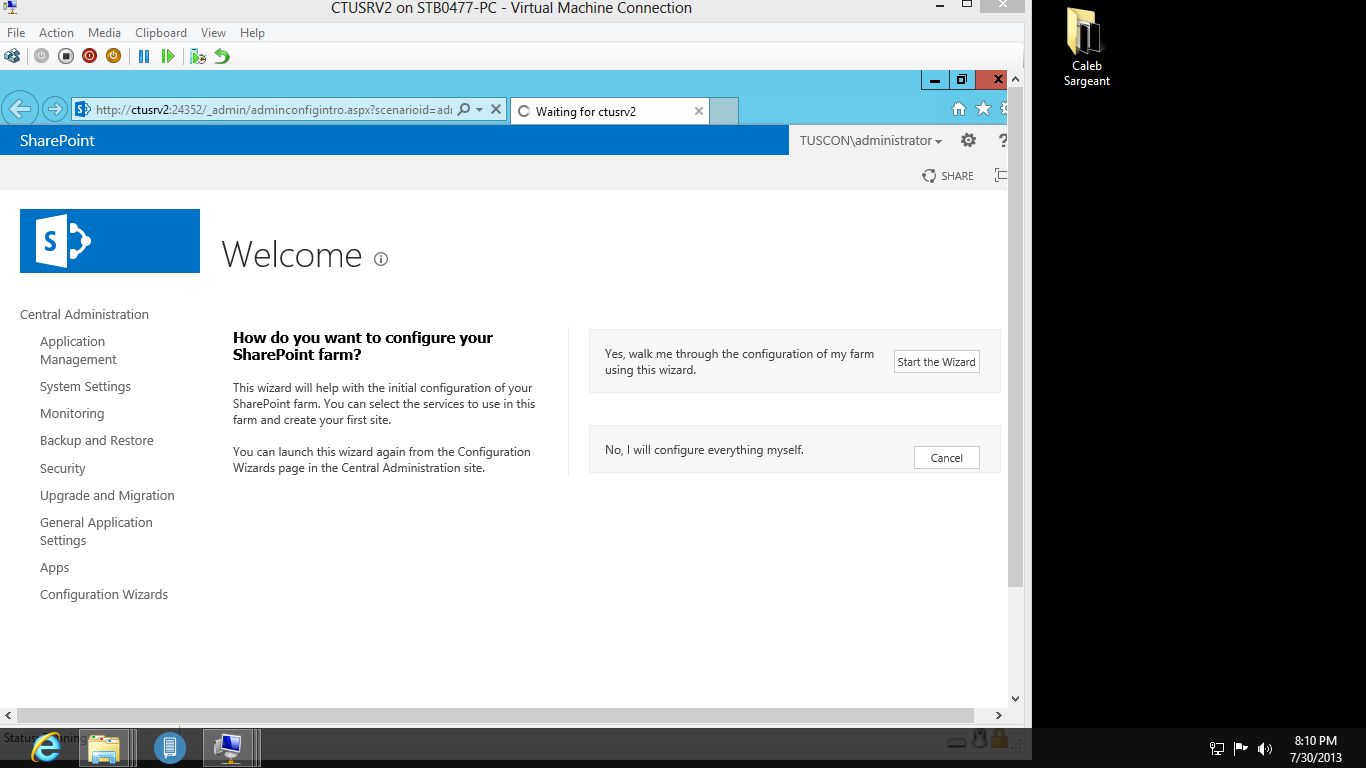Viewport: 1366px width, 768px height.
Task: Click the grayed Start power icon
Action: click(41, 56)
